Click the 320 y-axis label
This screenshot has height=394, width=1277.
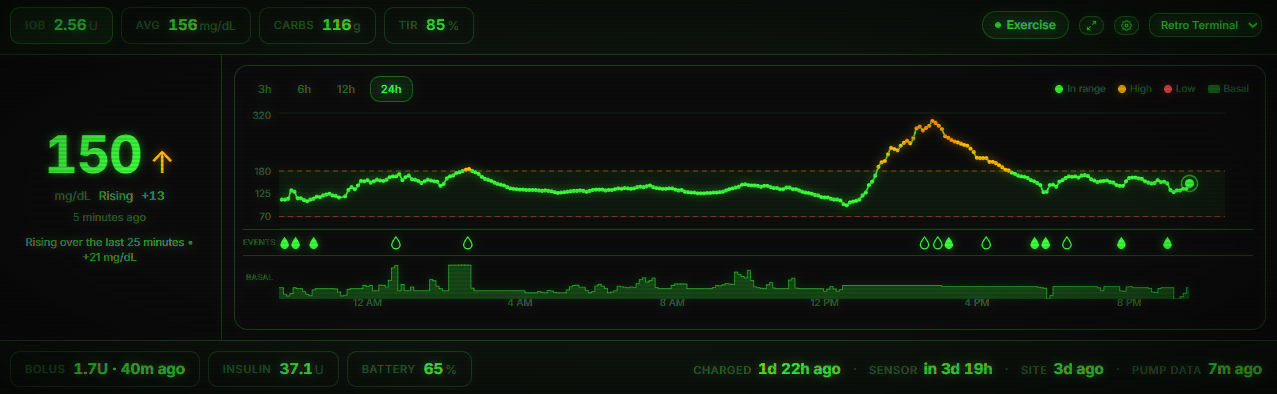(262, 116)
